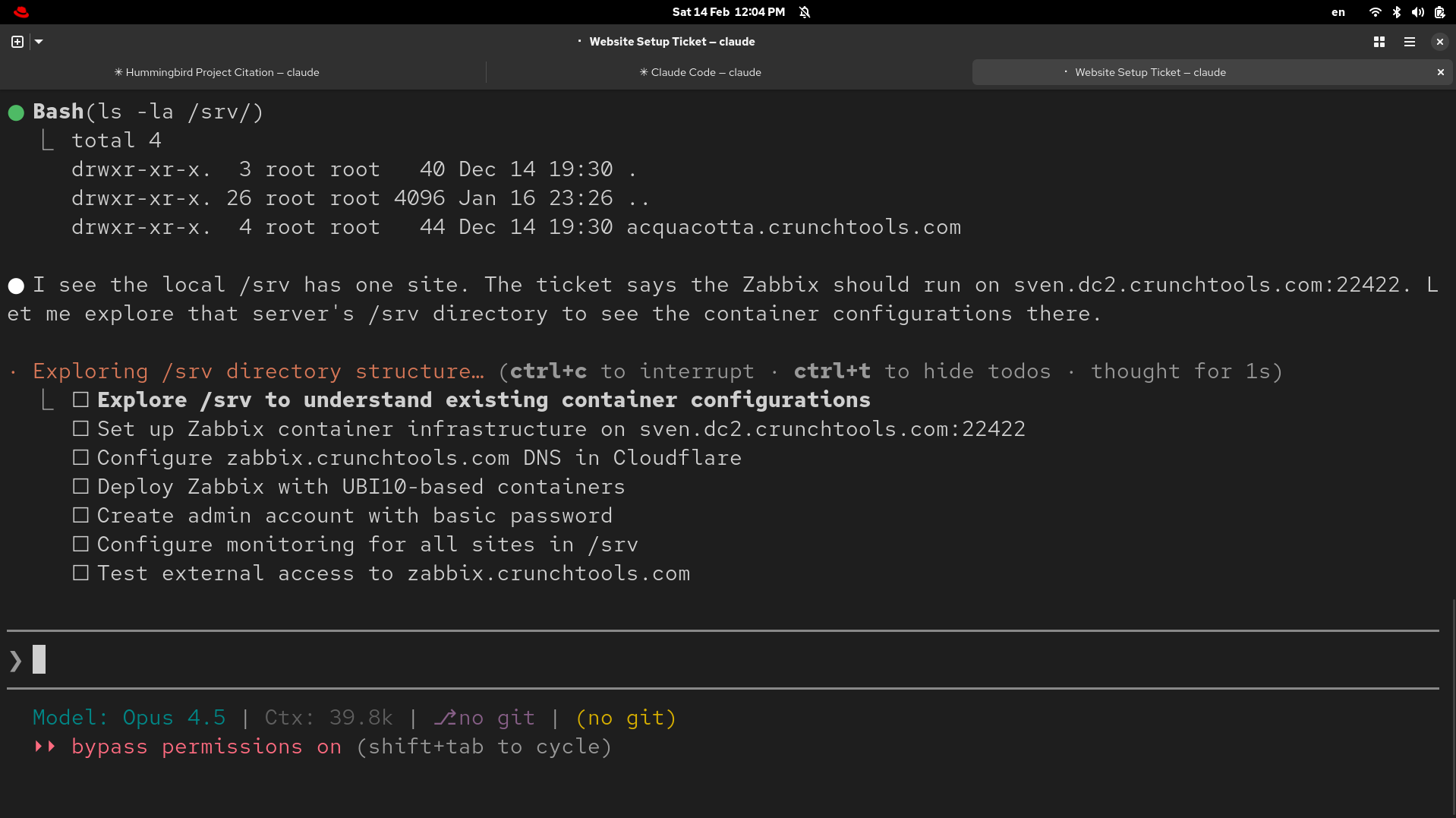Switch to the Claude Code tab
This screenshot has width=1456, height=818.
click(700, 72)
